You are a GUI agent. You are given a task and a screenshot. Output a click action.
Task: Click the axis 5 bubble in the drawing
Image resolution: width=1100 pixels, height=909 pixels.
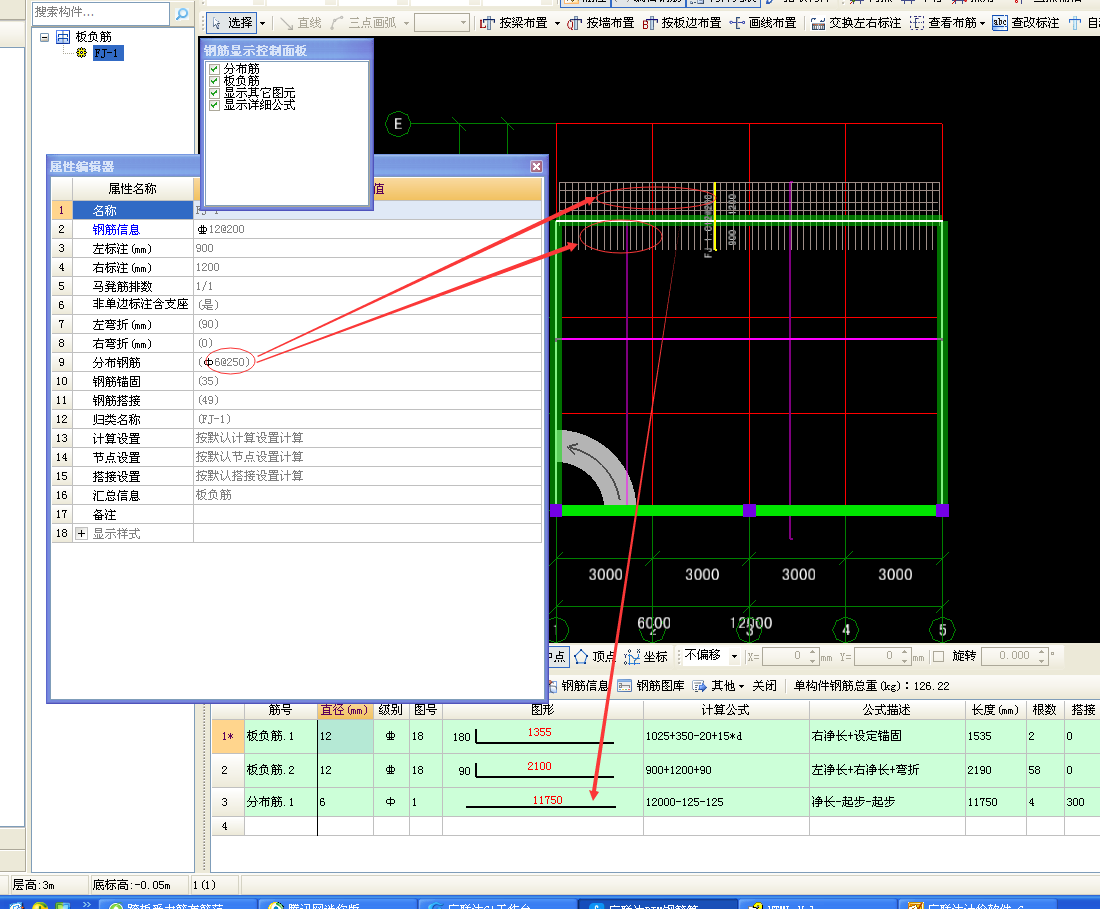pyautogui.click(x=942, y=629)
